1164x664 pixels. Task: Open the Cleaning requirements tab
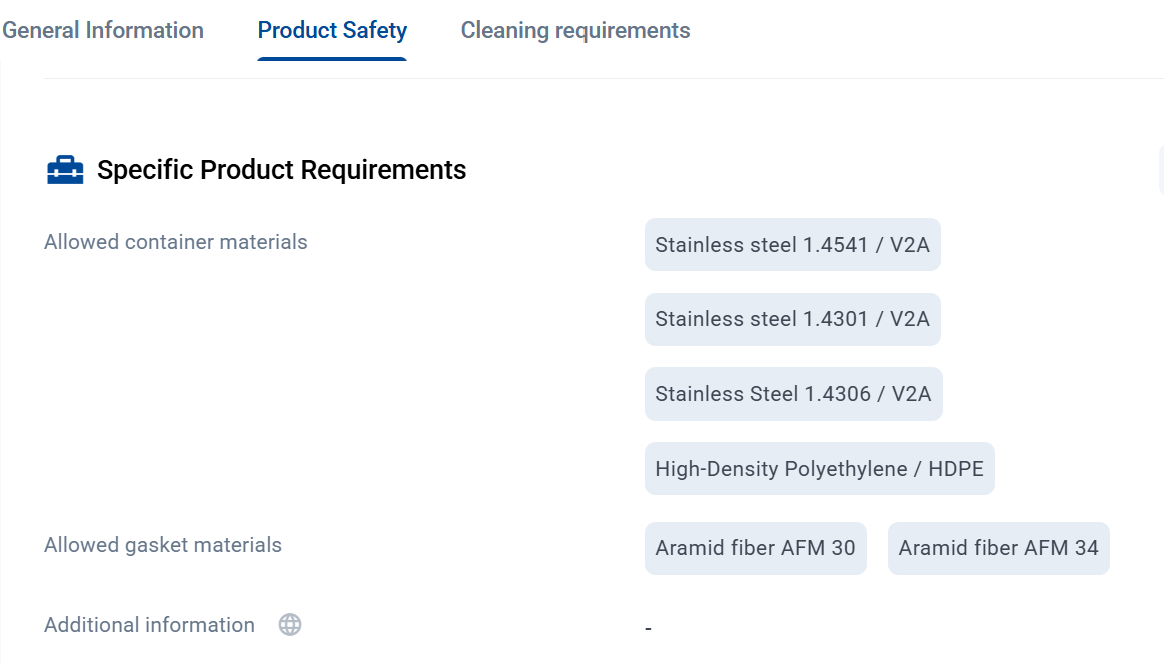coord(575,30)
